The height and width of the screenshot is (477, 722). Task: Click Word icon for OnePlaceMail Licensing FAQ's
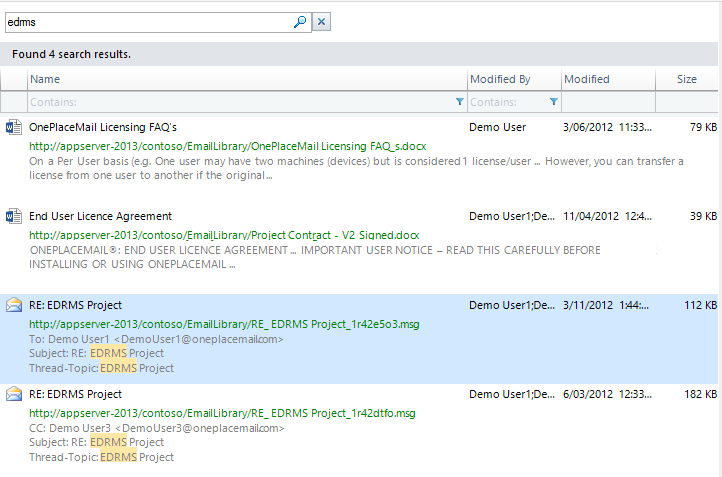tap(14, 128)
